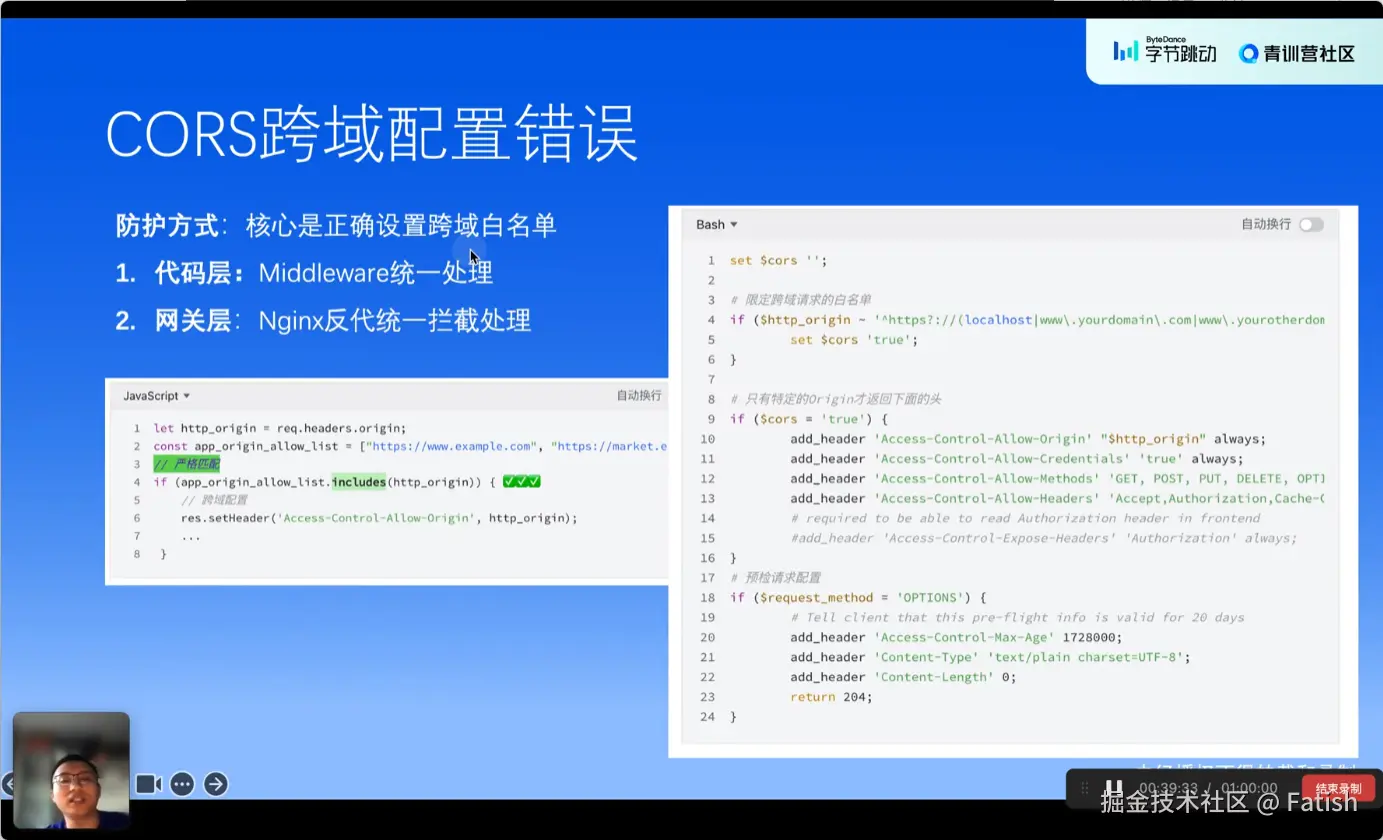
Task: Open the Bash language dropdown
Action: [x=717, y=225]
